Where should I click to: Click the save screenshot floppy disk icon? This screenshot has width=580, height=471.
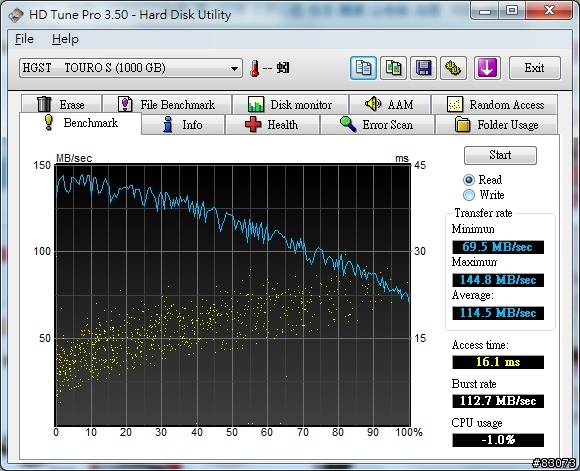(423, 68)
